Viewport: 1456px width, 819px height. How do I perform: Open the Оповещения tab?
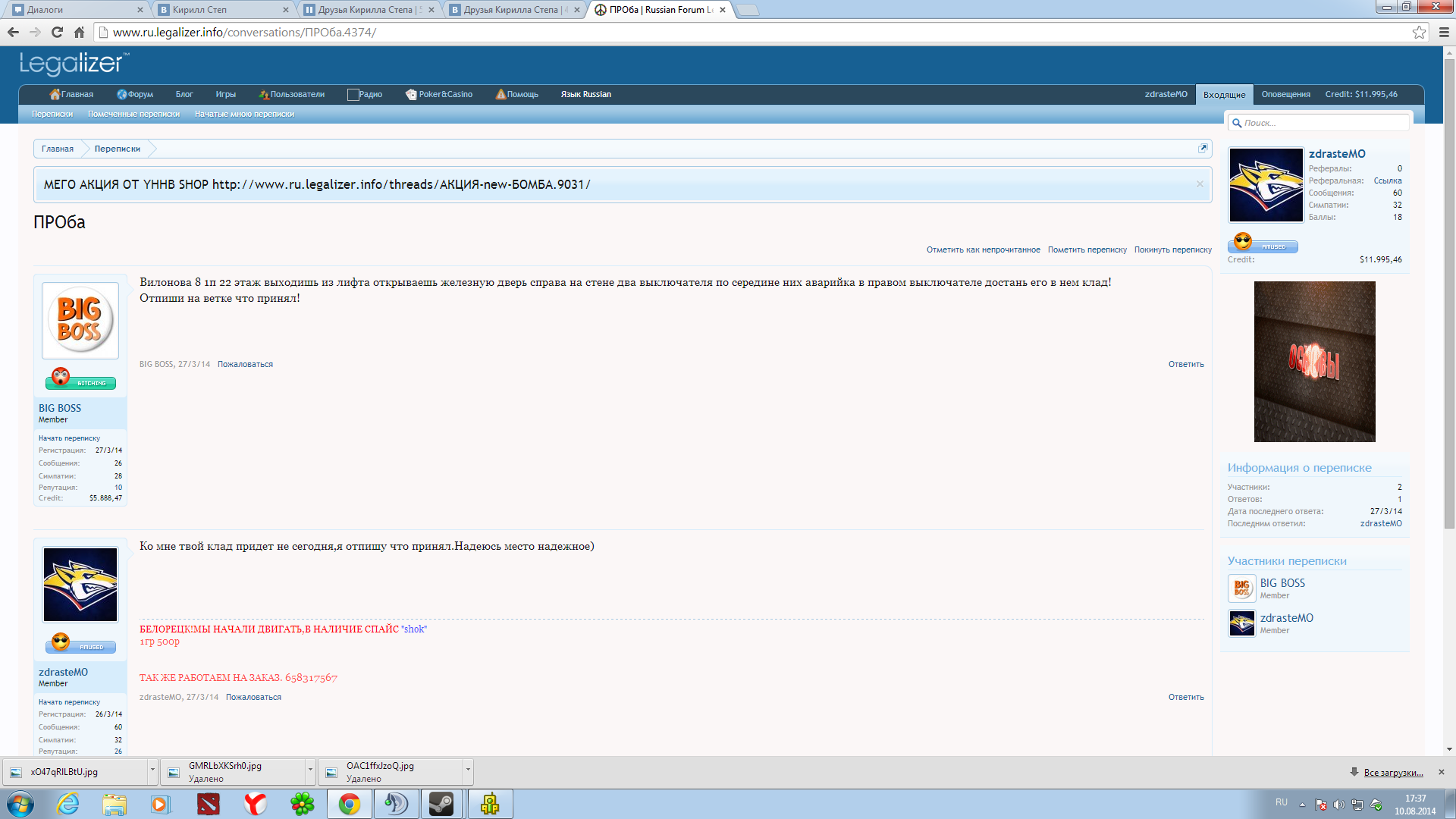pyautogui.click(x=1285, y=94)
